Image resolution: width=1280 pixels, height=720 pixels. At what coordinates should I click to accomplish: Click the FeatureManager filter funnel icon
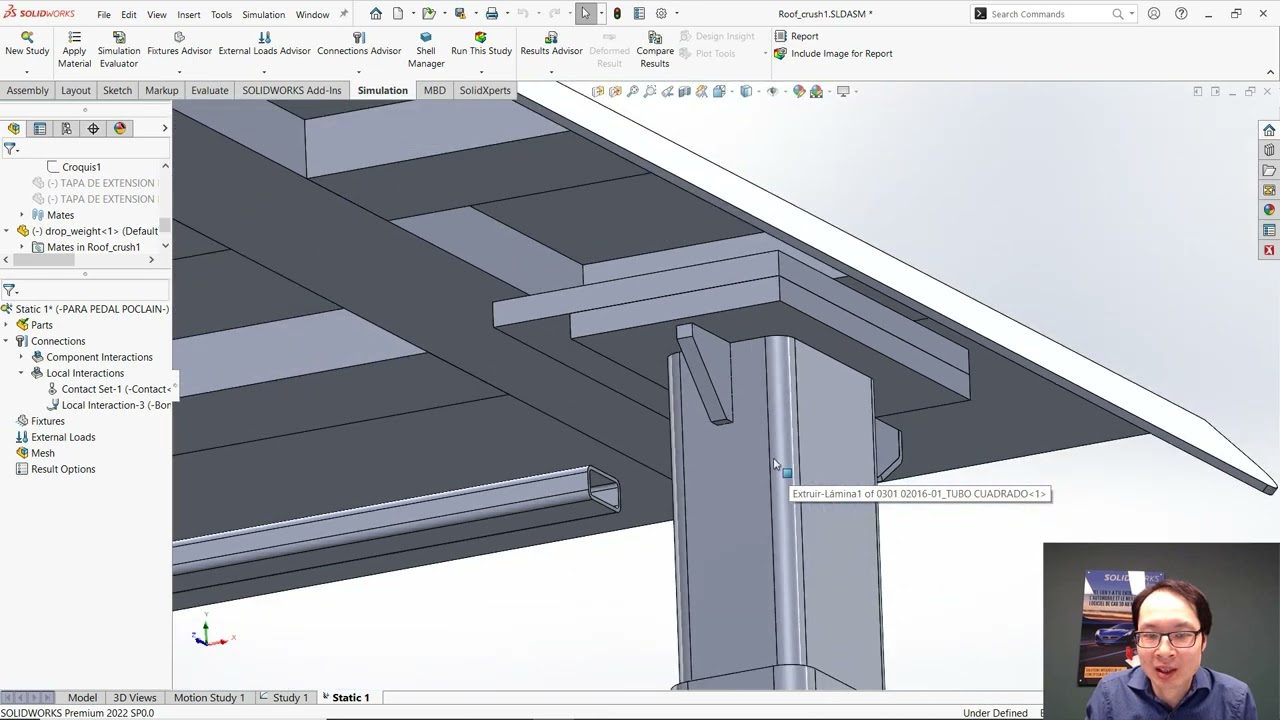(x=10, y=148)
